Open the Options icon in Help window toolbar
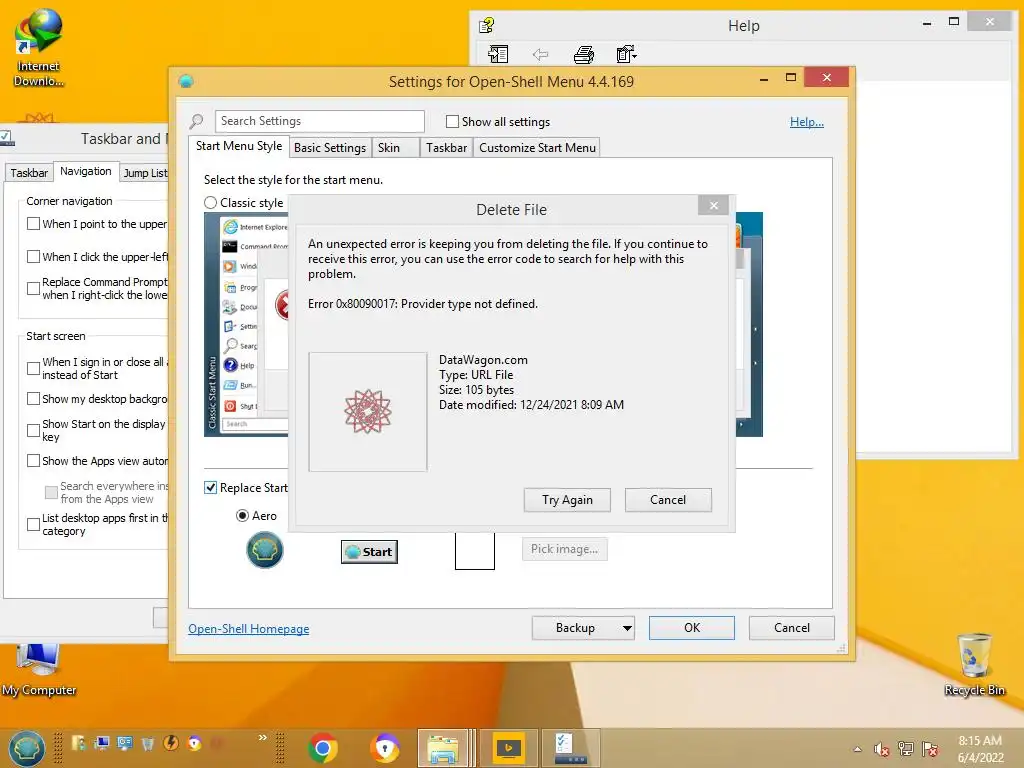Viewport: 1024px width, 768px height. pyautogui.click(x=626, y=54)
